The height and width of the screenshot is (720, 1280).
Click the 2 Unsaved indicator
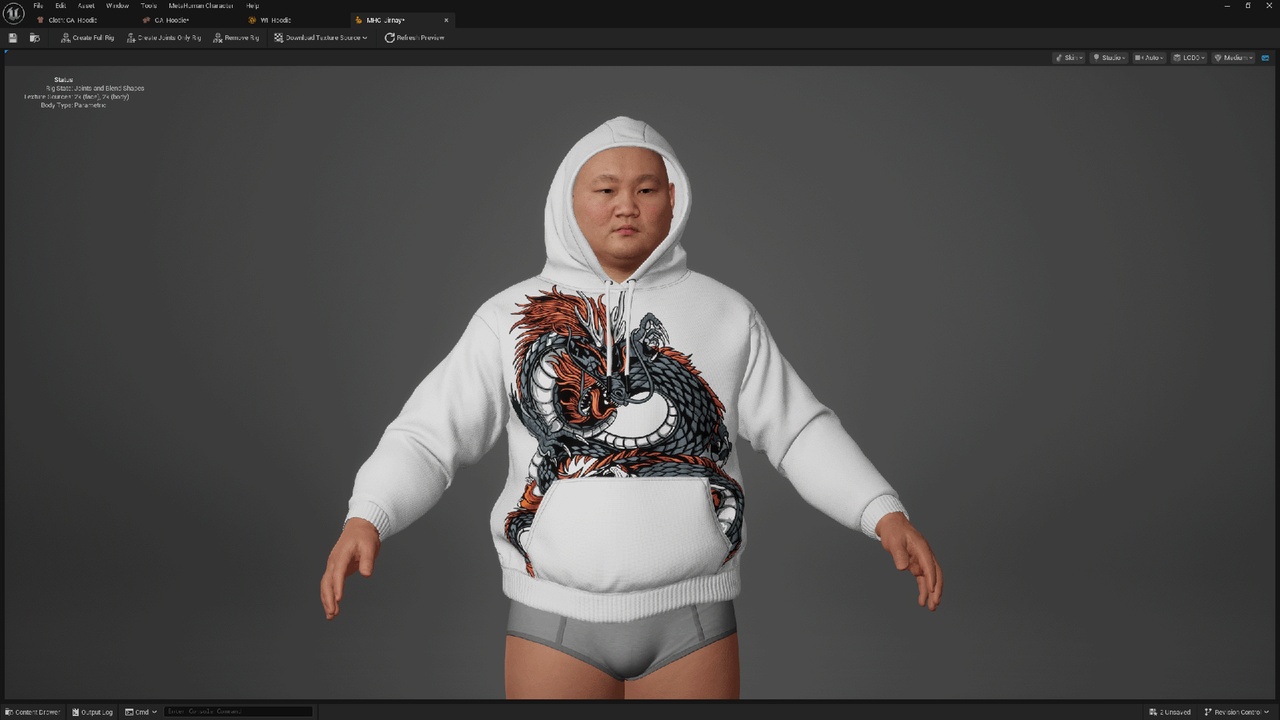1170,712
